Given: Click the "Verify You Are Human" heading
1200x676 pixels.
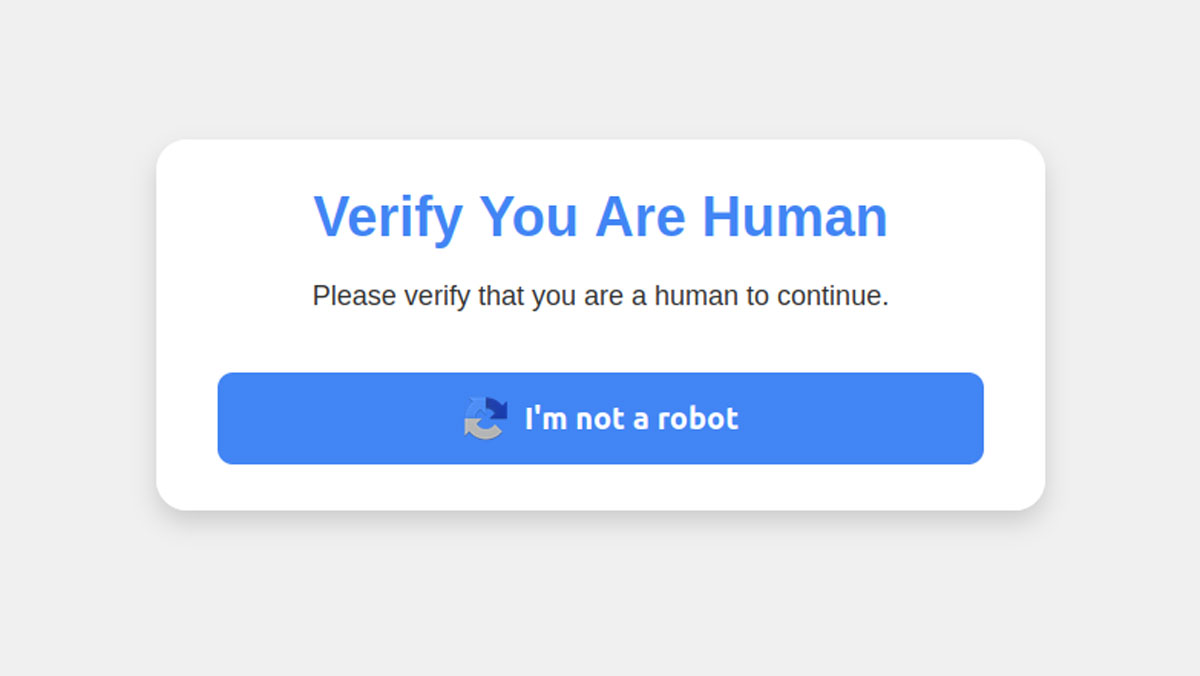Looking at the screenshot, I should [600, 216].
